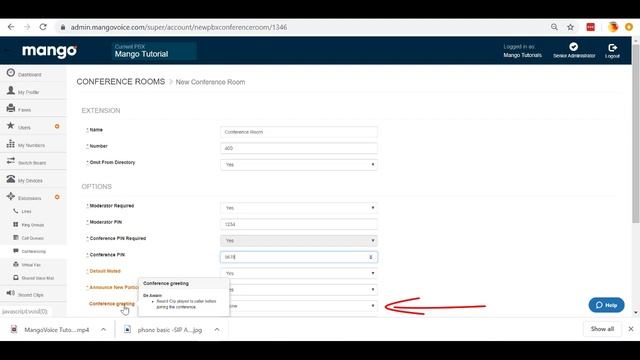Click orange badge beside Users
Image resolution: width=640 pixels, height=360 pixels.
[x=57, y=127]
